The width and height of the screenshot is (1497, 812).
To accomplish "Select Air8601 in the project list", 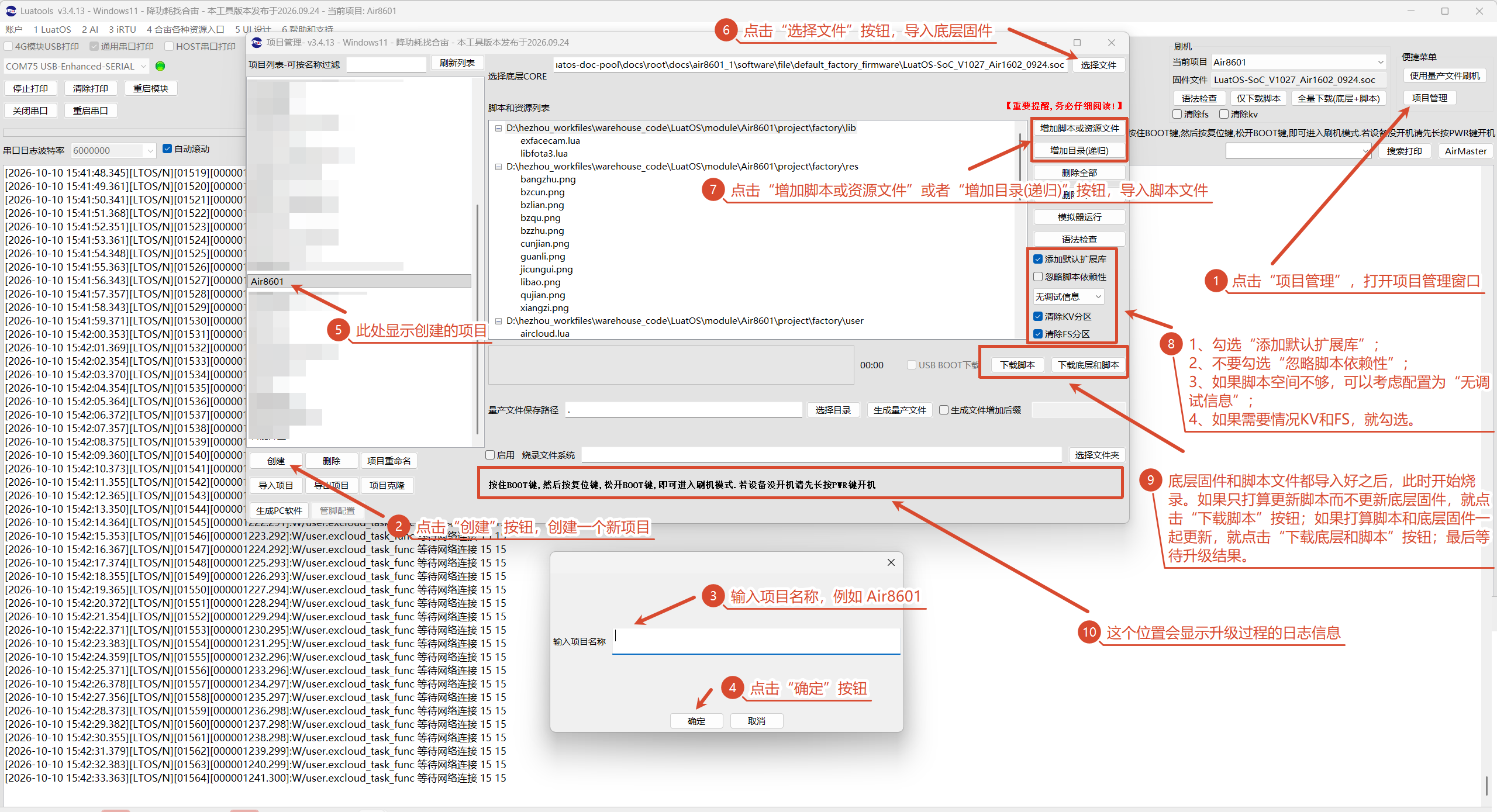I will point(359,281).
